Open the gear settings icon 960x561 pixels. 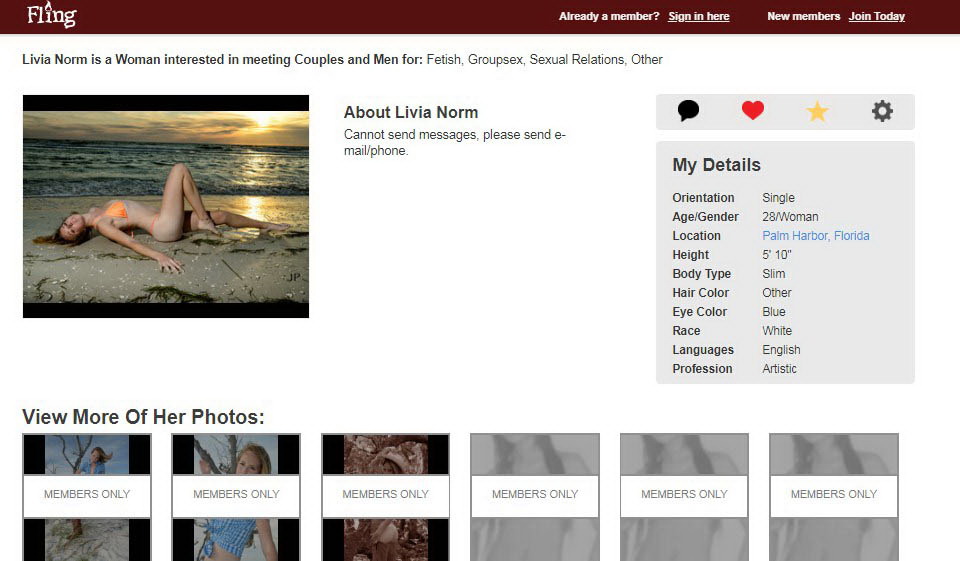tap(882, 111)
